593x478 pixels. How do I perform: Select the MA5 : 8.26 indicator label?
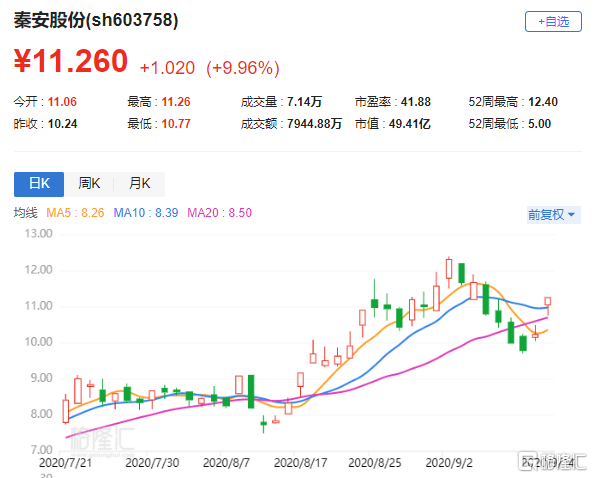point(75,213)
